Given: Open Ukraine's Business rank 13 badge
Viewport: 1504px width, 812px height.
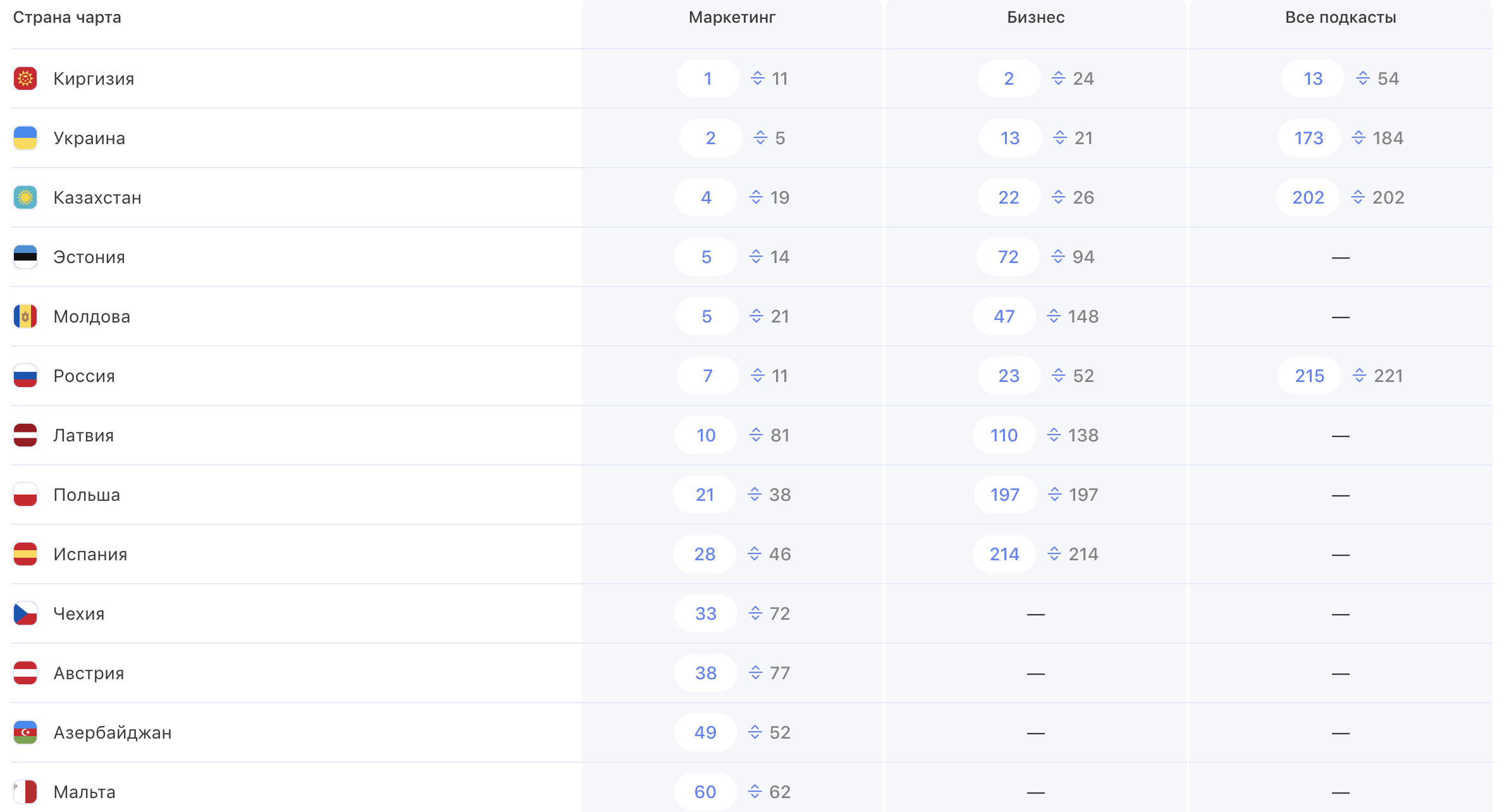Looking at the screenshot, I should [x=1010, y=138].
